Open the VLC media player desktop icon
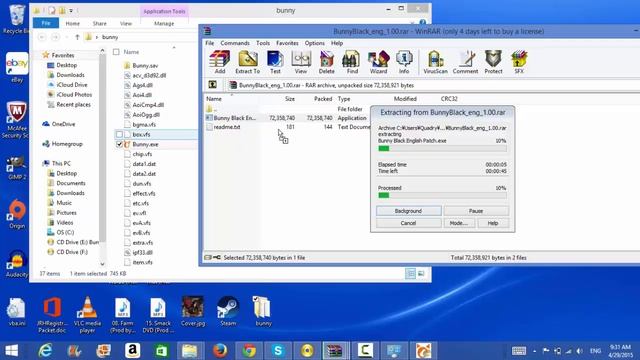The image size is (640, 360). coord(87,314)
